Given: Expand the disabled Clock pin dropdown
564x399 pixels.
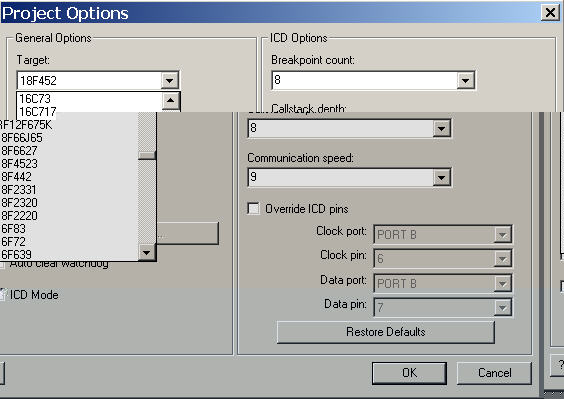Looking at the screenshot, I should pos(502,259).
